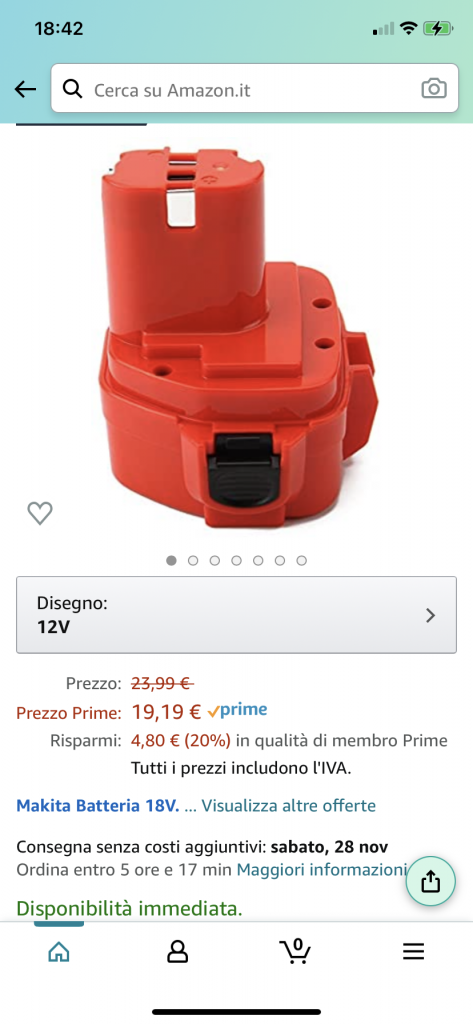Tap the magnifying glass search icon
473x1024 pixels.
(x=73, y=89)
